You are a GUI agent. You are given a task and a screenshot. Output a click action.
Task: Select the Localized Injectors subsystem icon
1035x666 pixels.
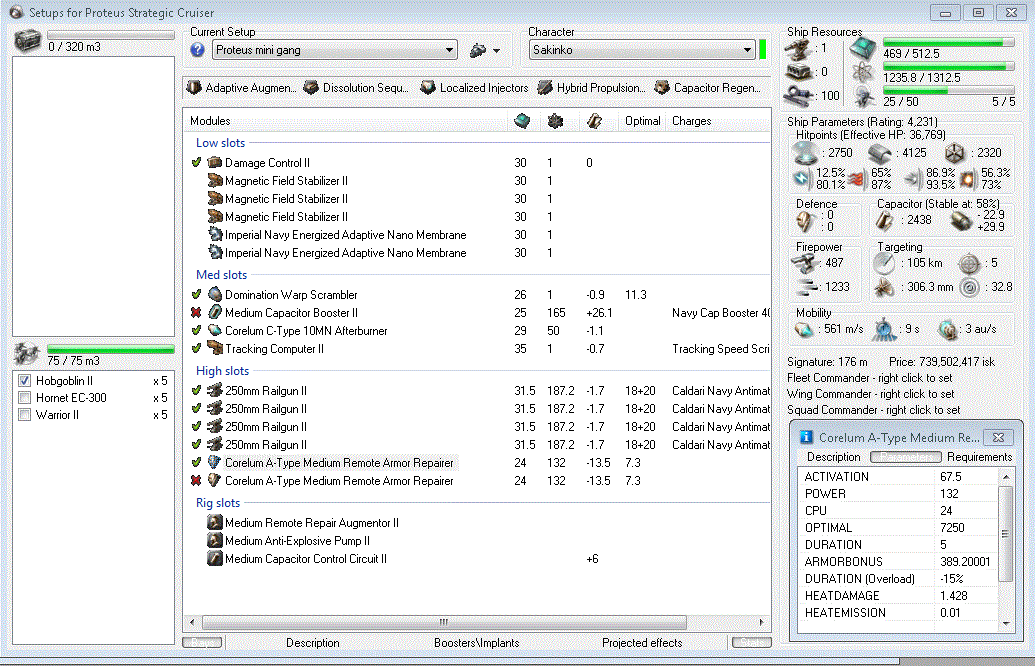428,88
